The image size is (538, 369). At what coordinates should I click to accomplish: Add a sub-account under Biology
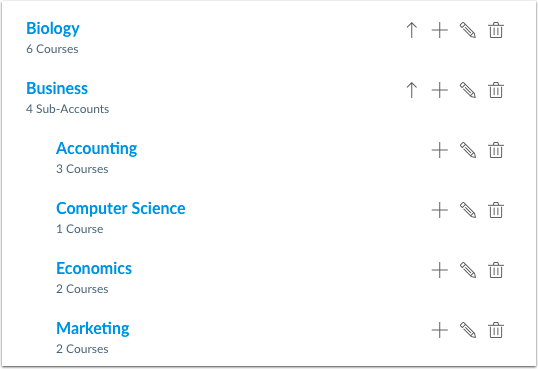[x=440, y=30]
